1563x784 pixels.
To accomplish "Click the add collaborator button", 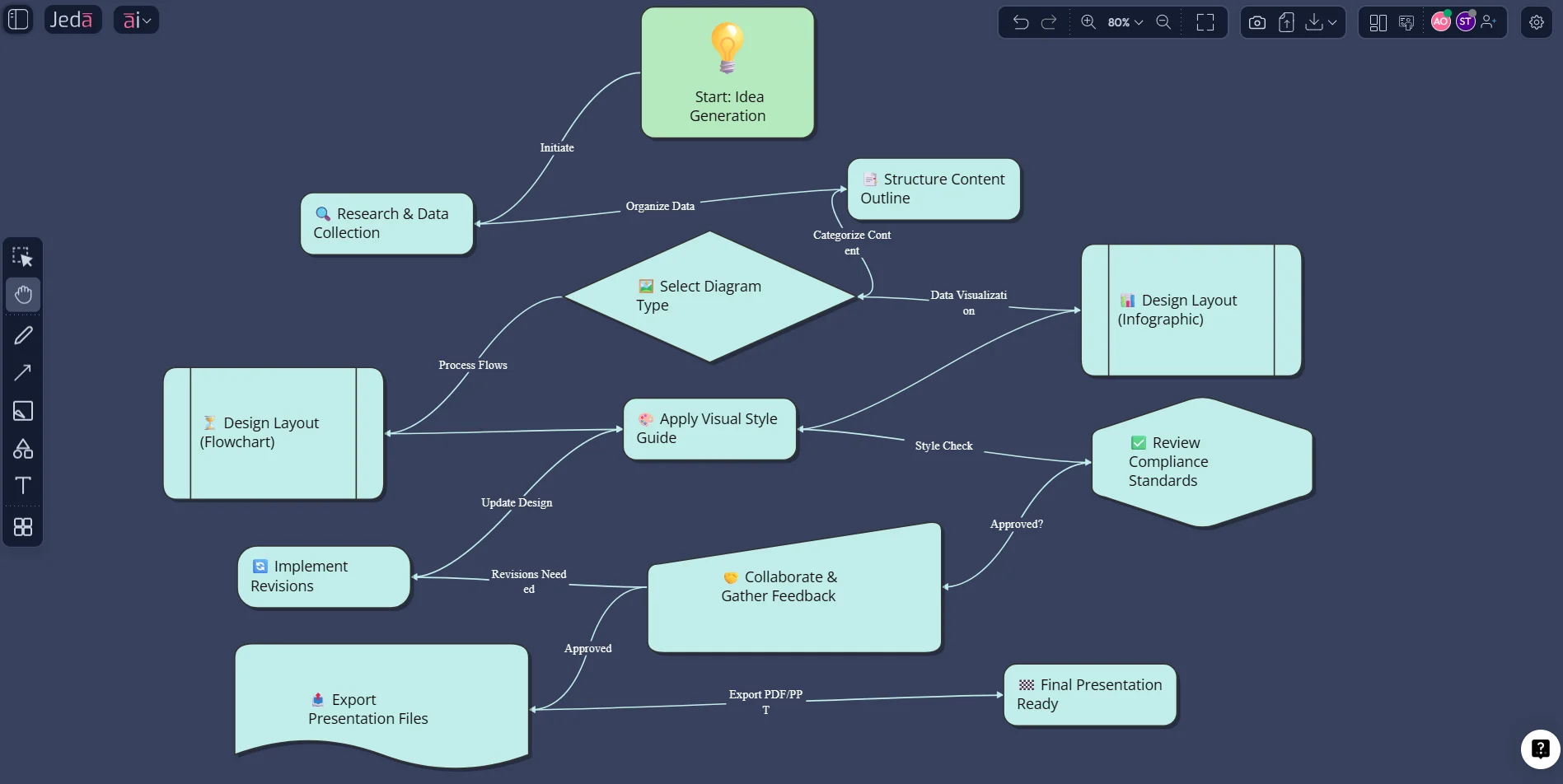I will [1488, 22].
